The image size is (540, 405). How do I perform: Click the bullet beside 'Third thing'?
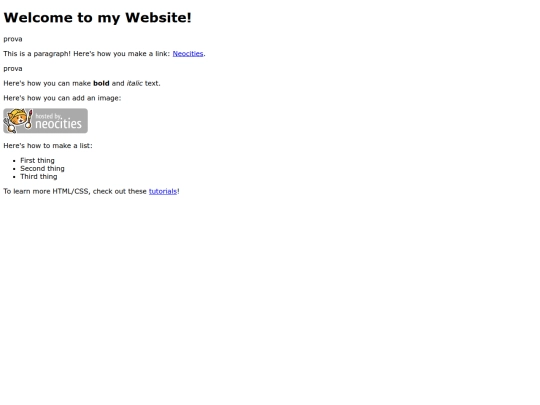tap(14, 177)
